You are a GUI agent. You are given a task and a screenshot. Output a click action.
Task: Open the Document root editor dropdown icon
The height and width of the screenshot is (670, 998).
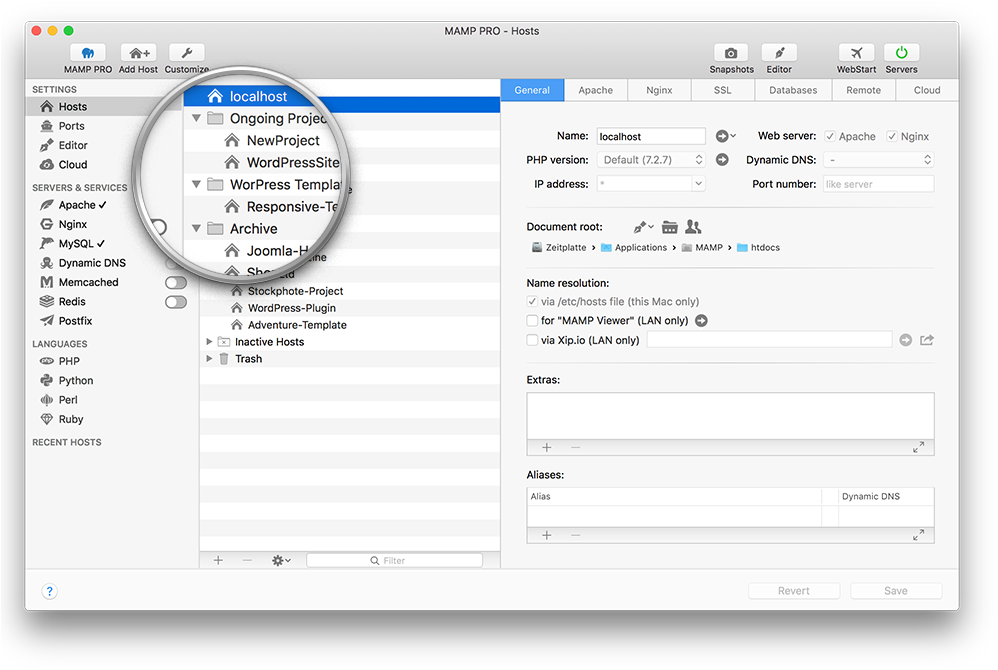643,227
